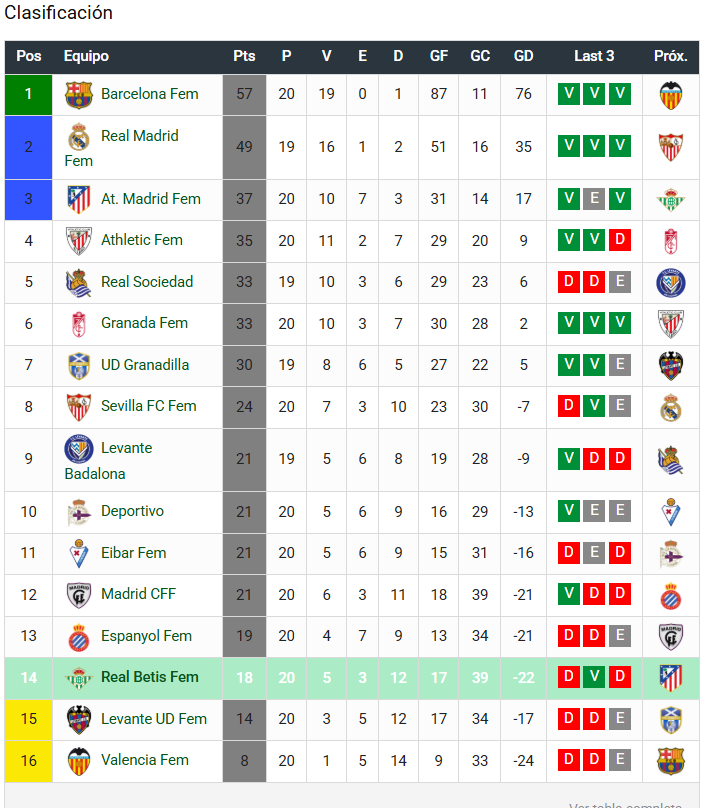Click the UD Granadilla team crest
Image resolution: width=709 pixels, height=808 pixels.
point(79,366)
